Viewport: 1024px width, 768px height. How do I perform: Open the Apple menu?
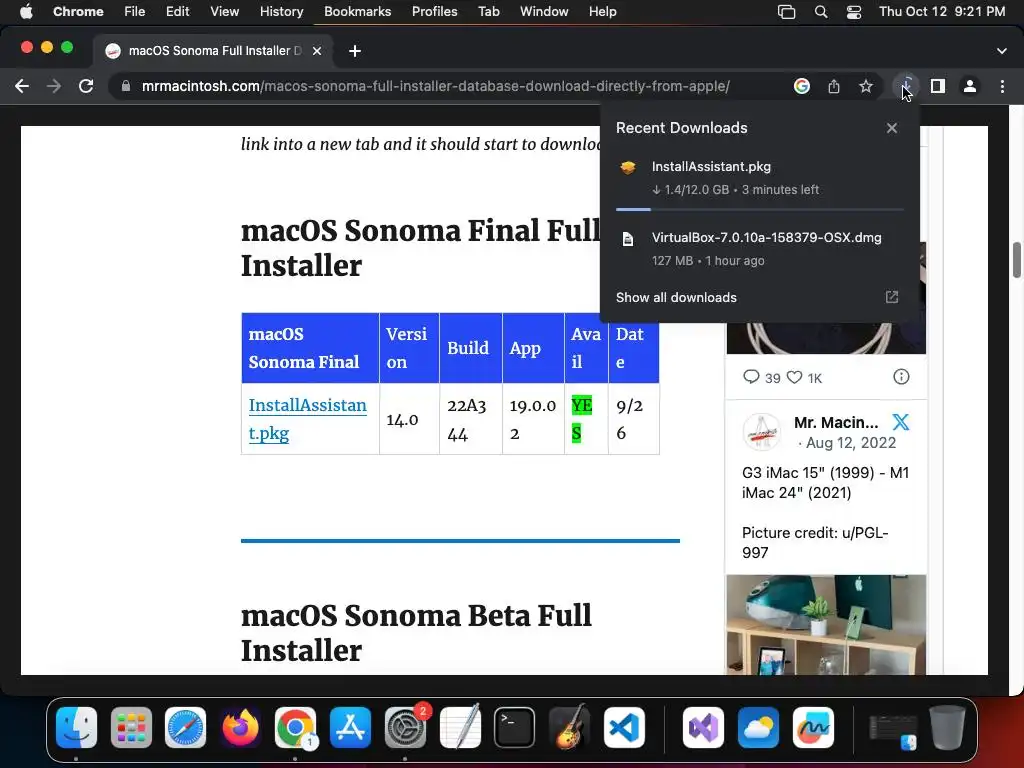click(26, 12)
